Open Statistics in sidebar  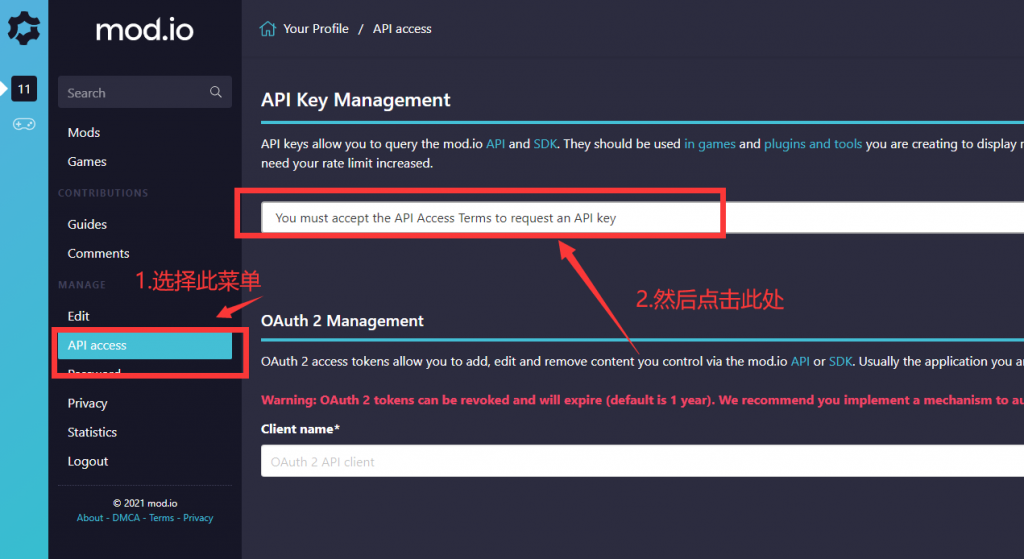point(92,432)
